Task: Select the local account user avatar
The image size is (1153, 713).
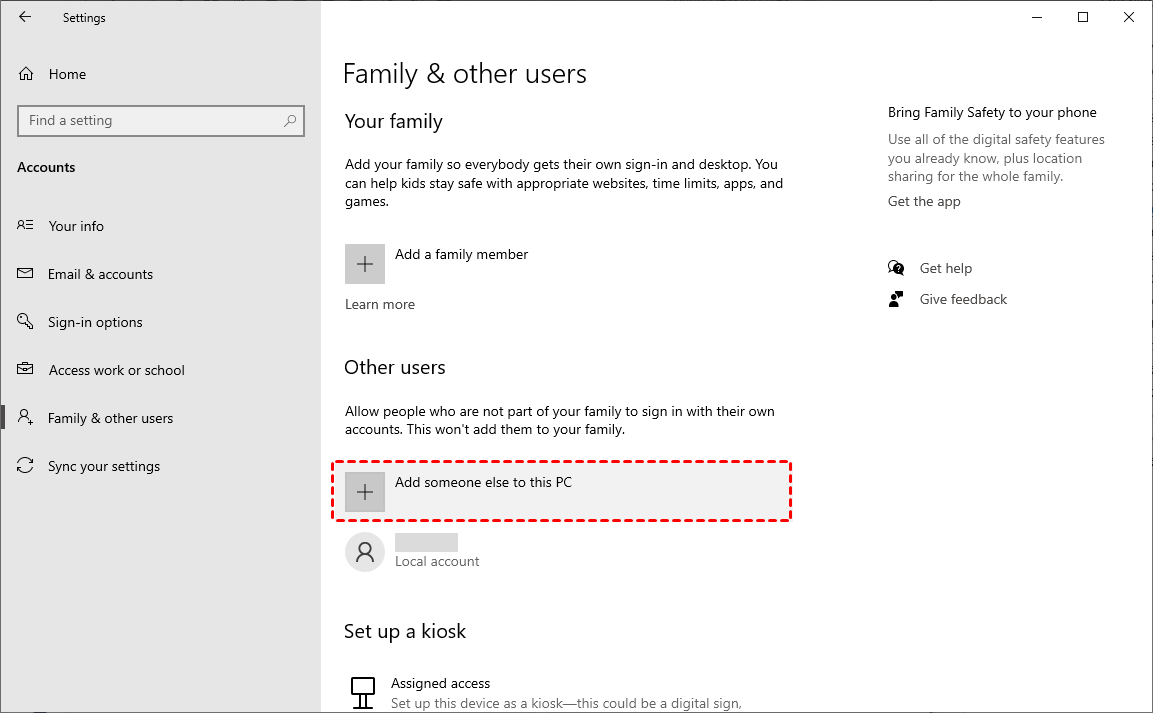Action: 365,552
